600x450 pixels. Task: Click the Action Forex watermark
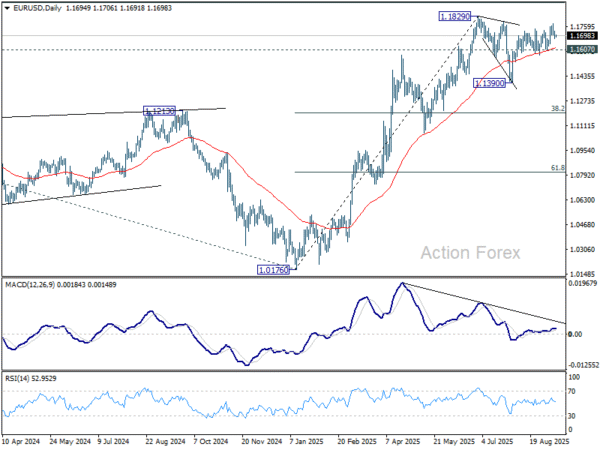470,253
